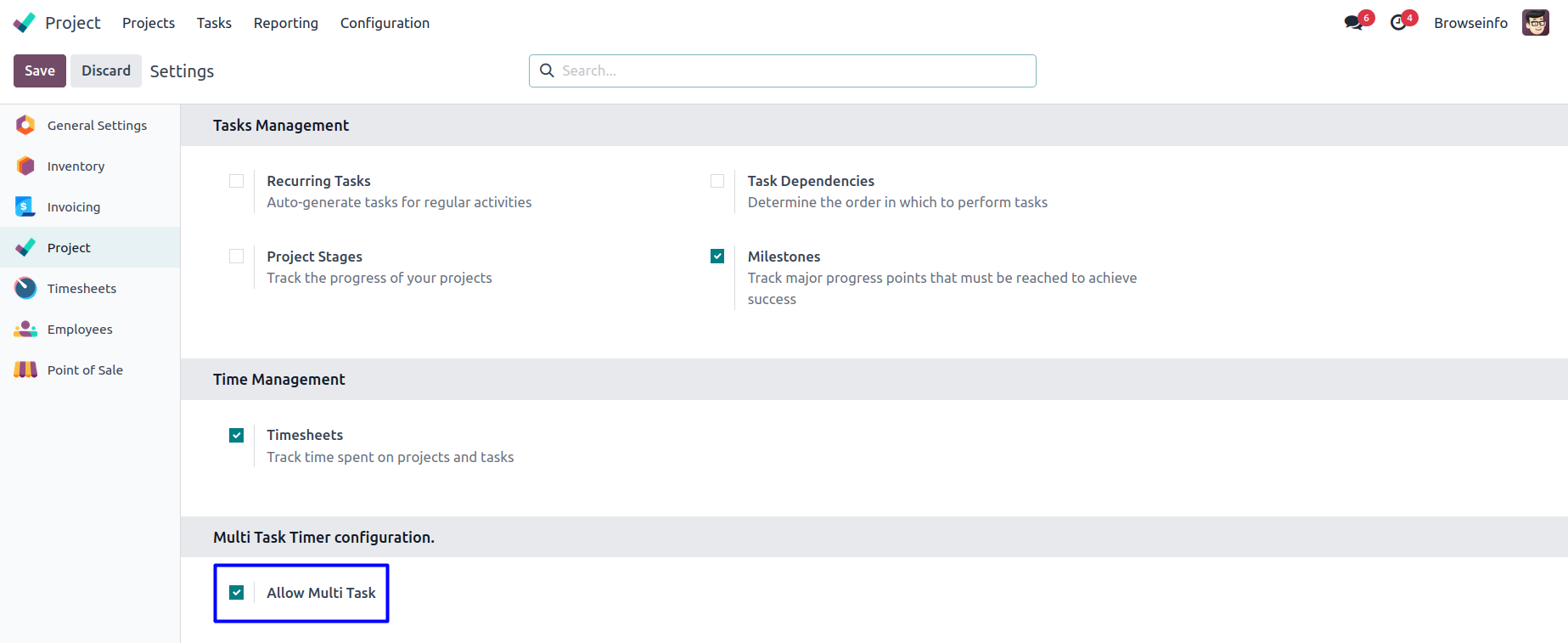Toggle the Allow Multi Task checkbox
The width and height of the screenshot is (1568, 643).
click(237, 593)
